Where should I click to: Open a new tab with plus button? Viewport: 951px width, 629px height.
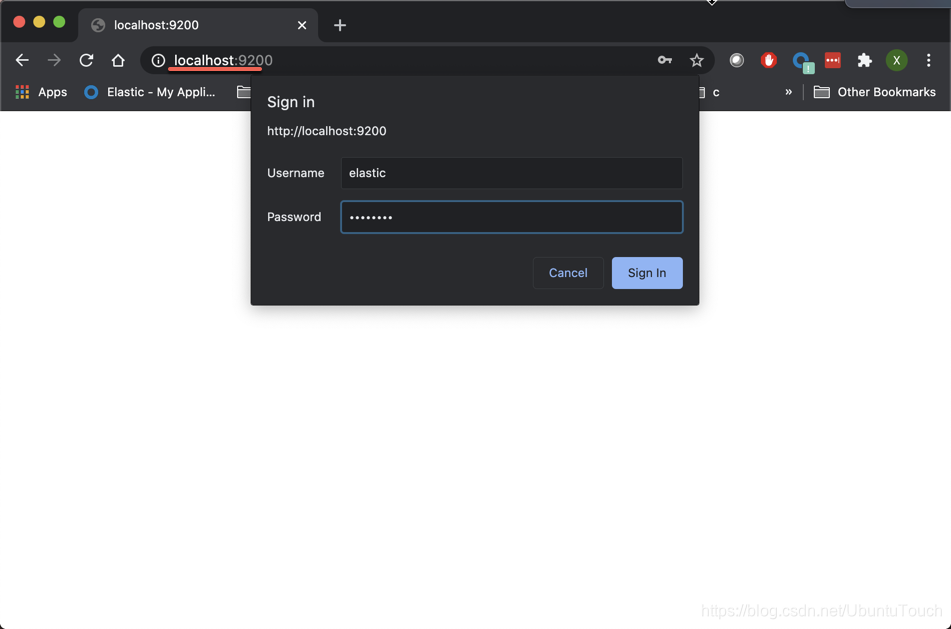tap(340, 25)
